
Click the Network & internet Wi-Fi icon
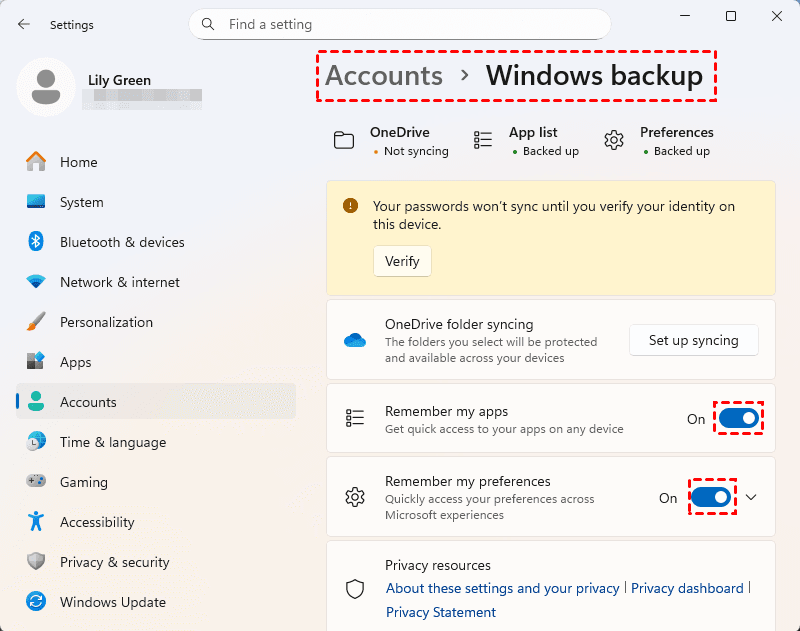pos(36,282)
